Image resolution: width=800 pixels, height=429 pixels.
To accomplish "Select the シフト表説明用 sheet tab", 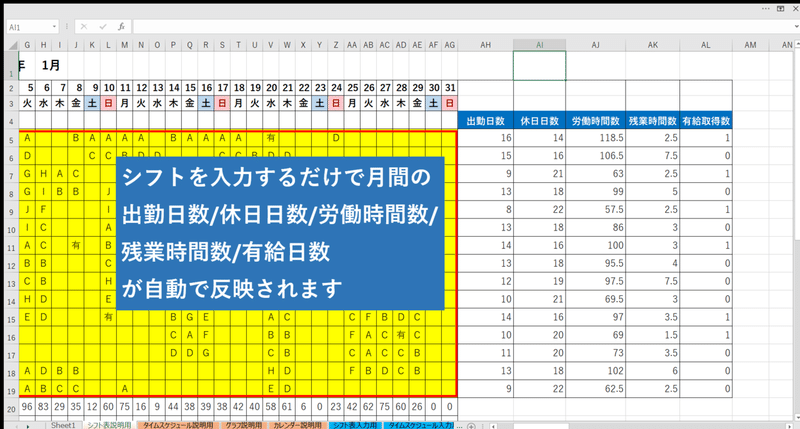I will coord(109,425).
